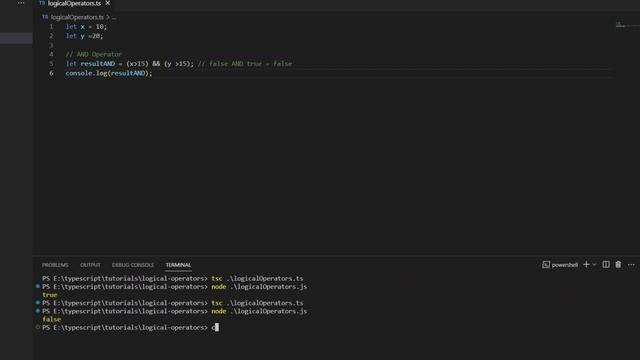Place cursor on 'let x = 10;' line
The image size is (640, 360).
tap(86, 27)
